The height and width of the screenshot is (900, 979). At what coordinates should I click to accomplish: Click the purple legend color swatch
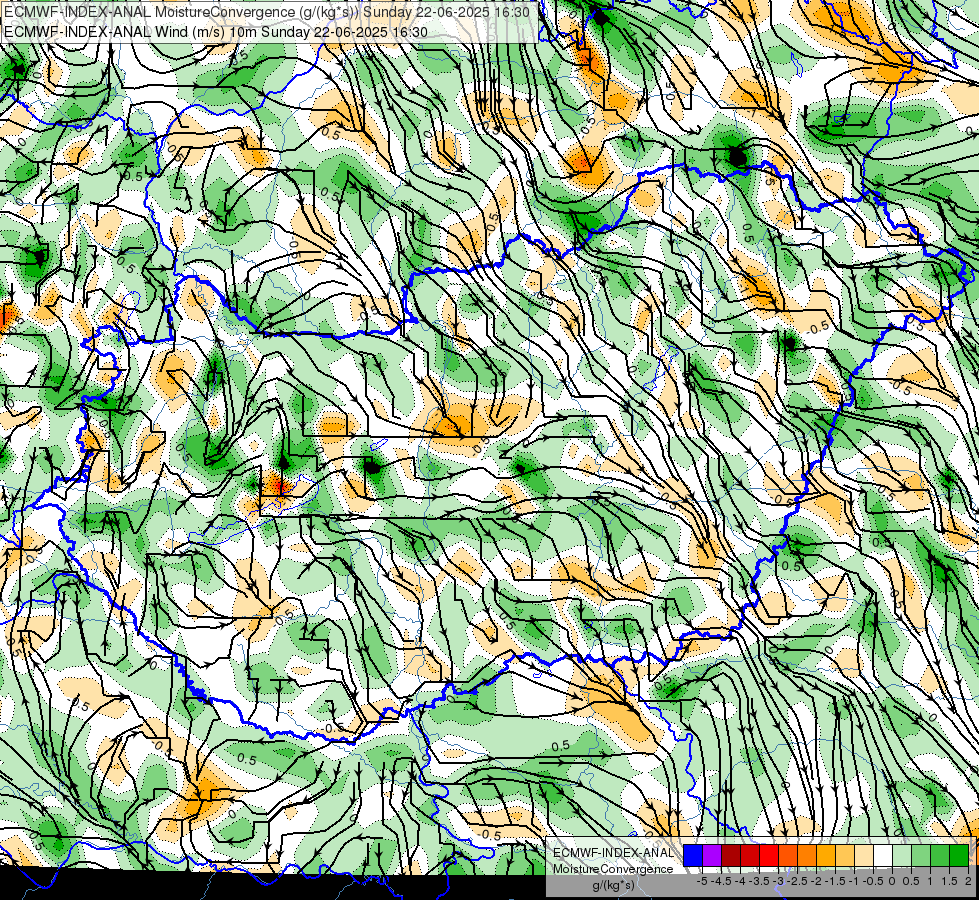pos(712,855)
